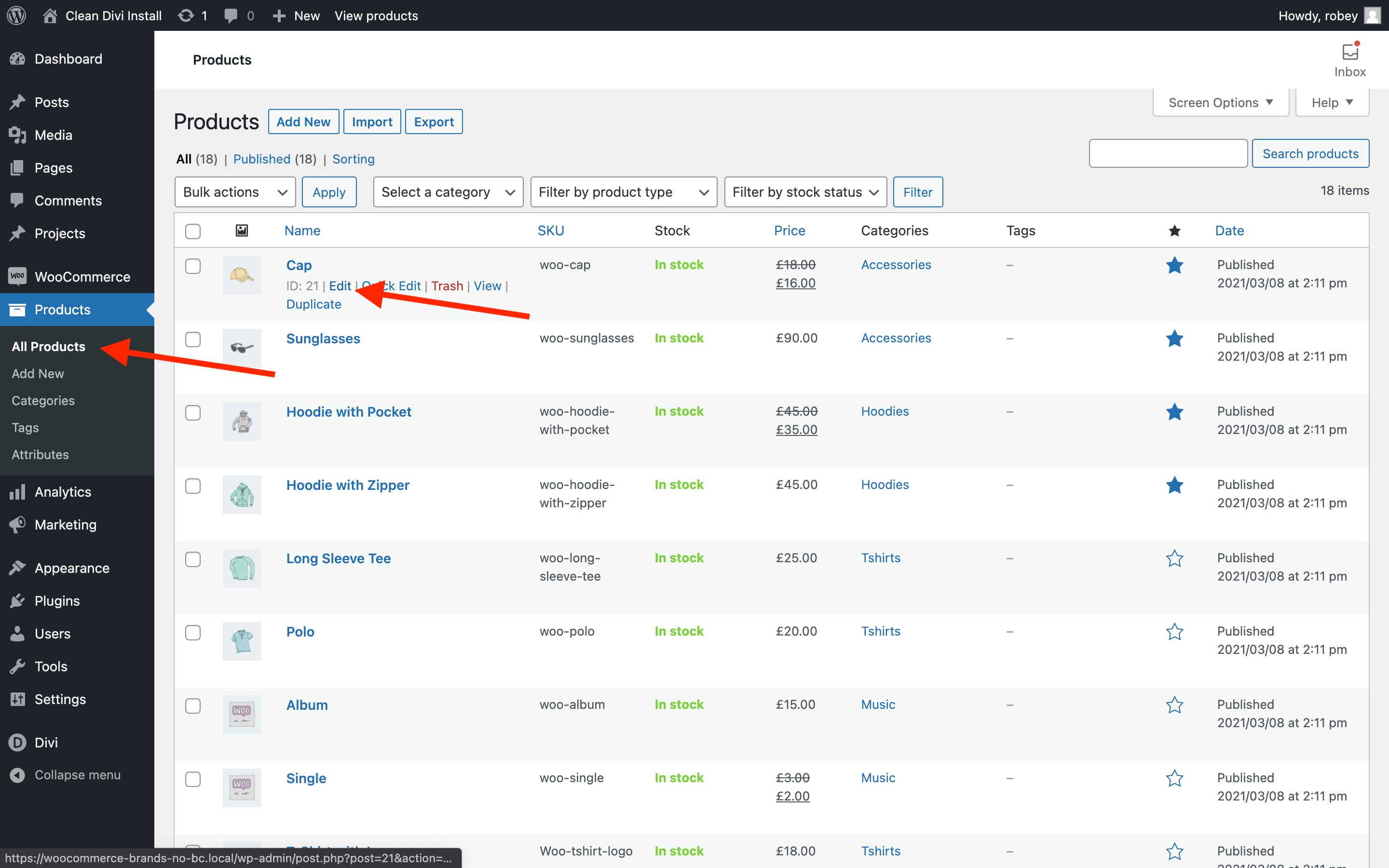Sort by Name column header

(302, 231)
